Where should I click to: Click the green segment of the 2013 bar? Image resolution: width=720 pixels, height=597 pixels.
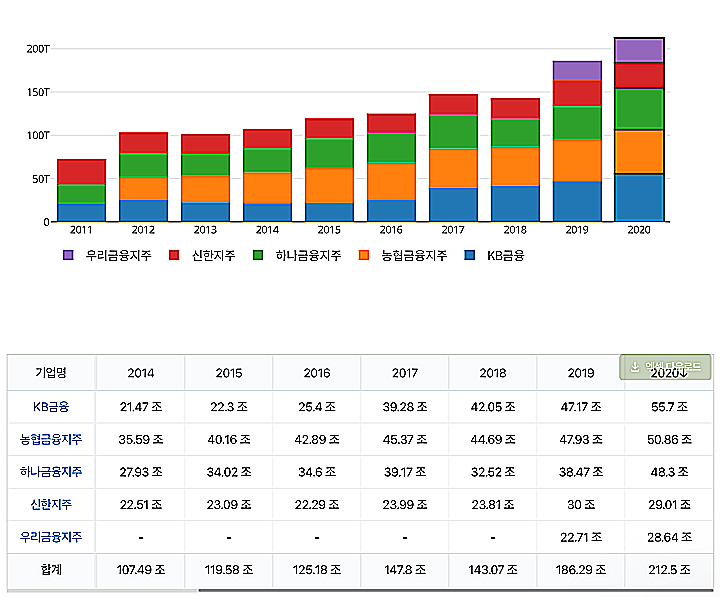(205, 165)
